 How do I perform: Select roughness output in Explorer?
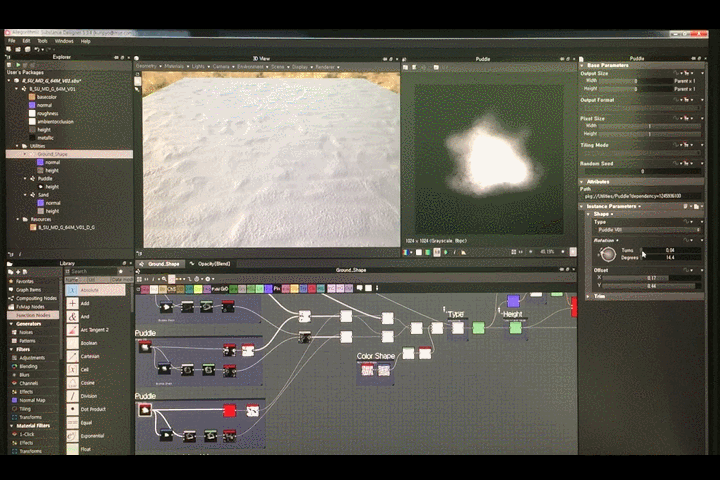click(44, 113)
